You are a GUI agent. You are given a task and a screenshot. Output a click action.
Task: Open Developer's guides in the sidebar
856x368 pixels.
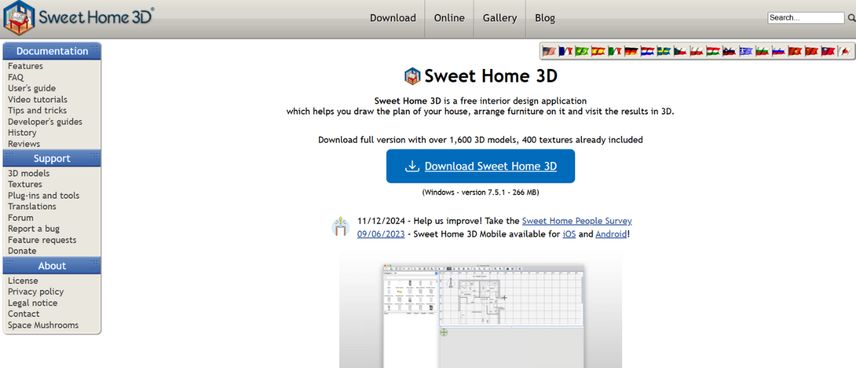[x=45, y=122]
